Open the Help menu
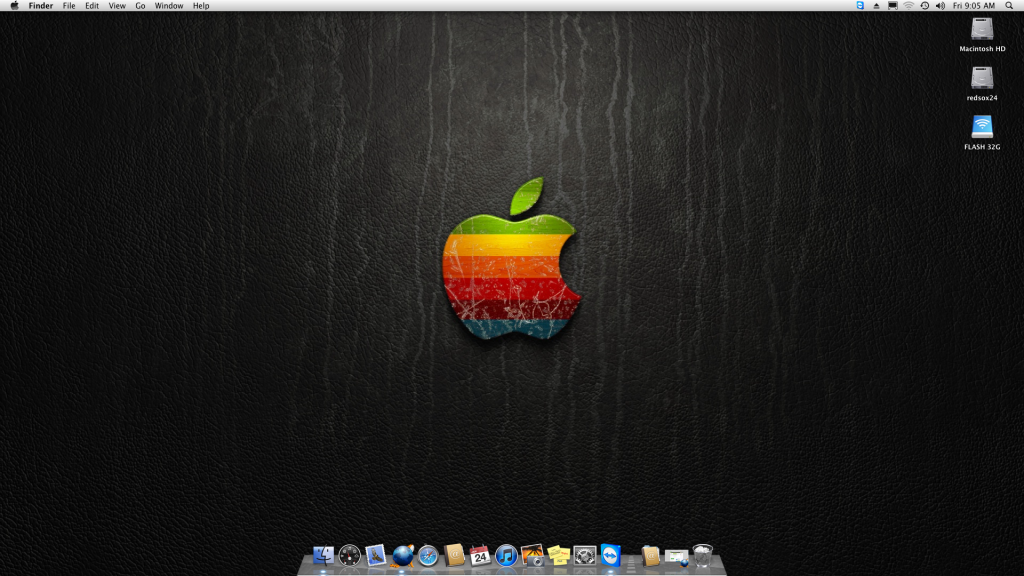This screenshot has width=1024, height=576. pos(201,5)
